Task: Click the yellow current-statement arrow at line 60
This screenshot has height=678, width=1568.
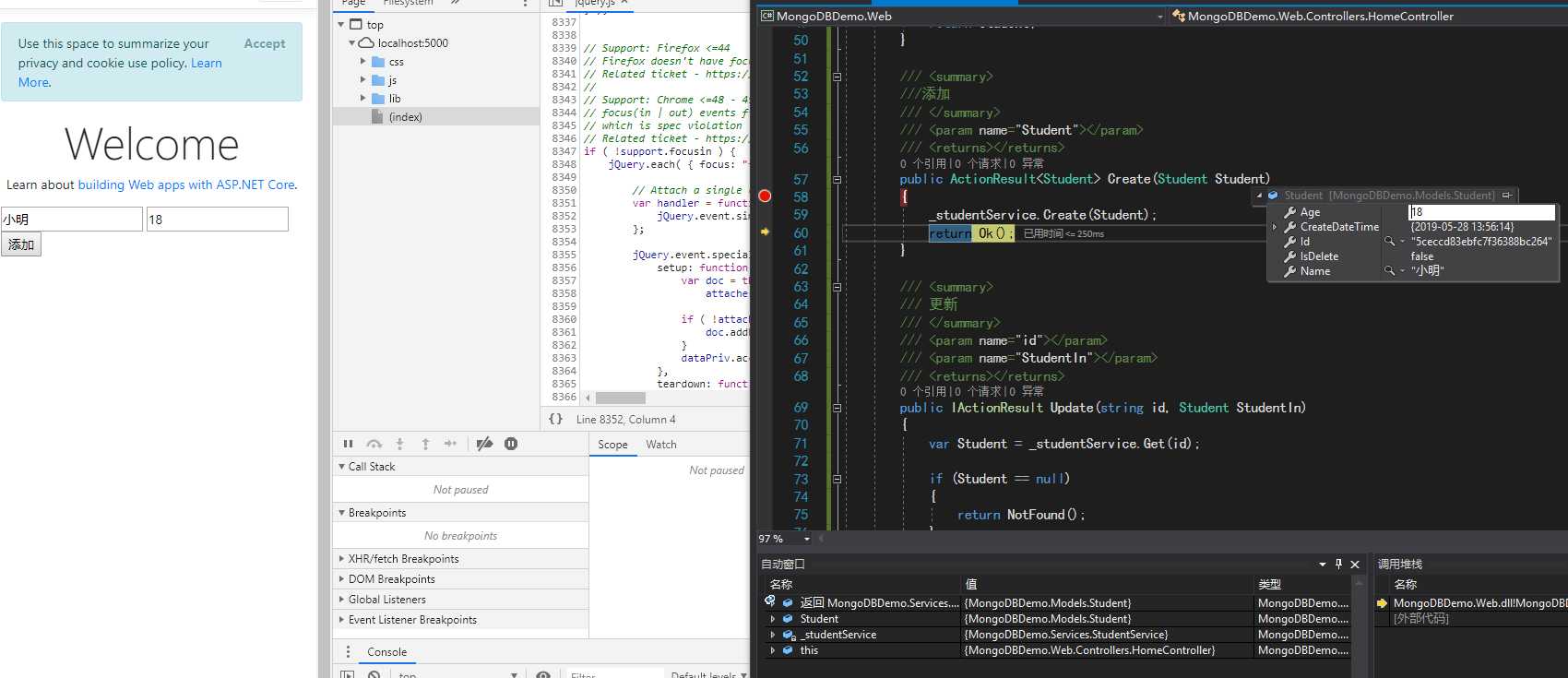Action: [765, 232]
